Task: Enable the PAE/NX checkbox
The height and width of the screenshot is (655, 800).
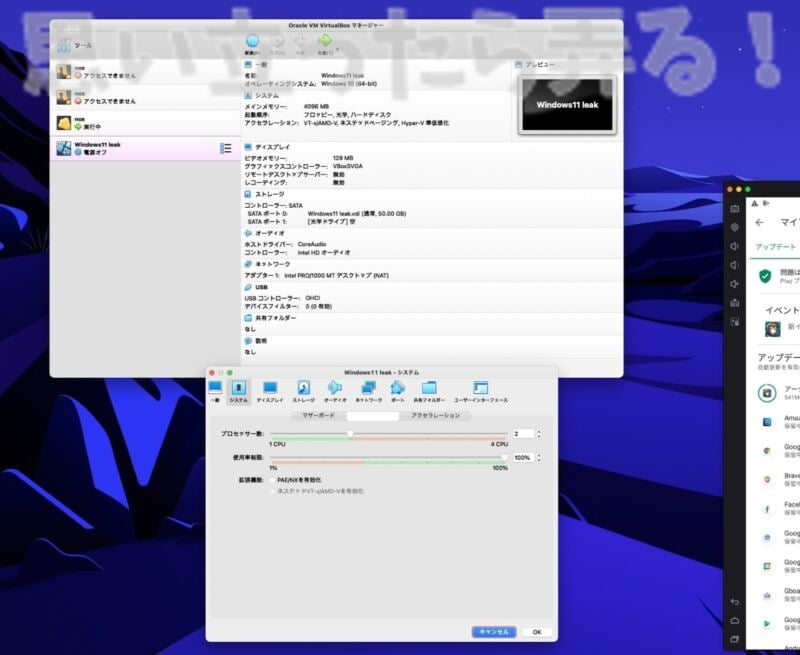Action: [272, 480]
